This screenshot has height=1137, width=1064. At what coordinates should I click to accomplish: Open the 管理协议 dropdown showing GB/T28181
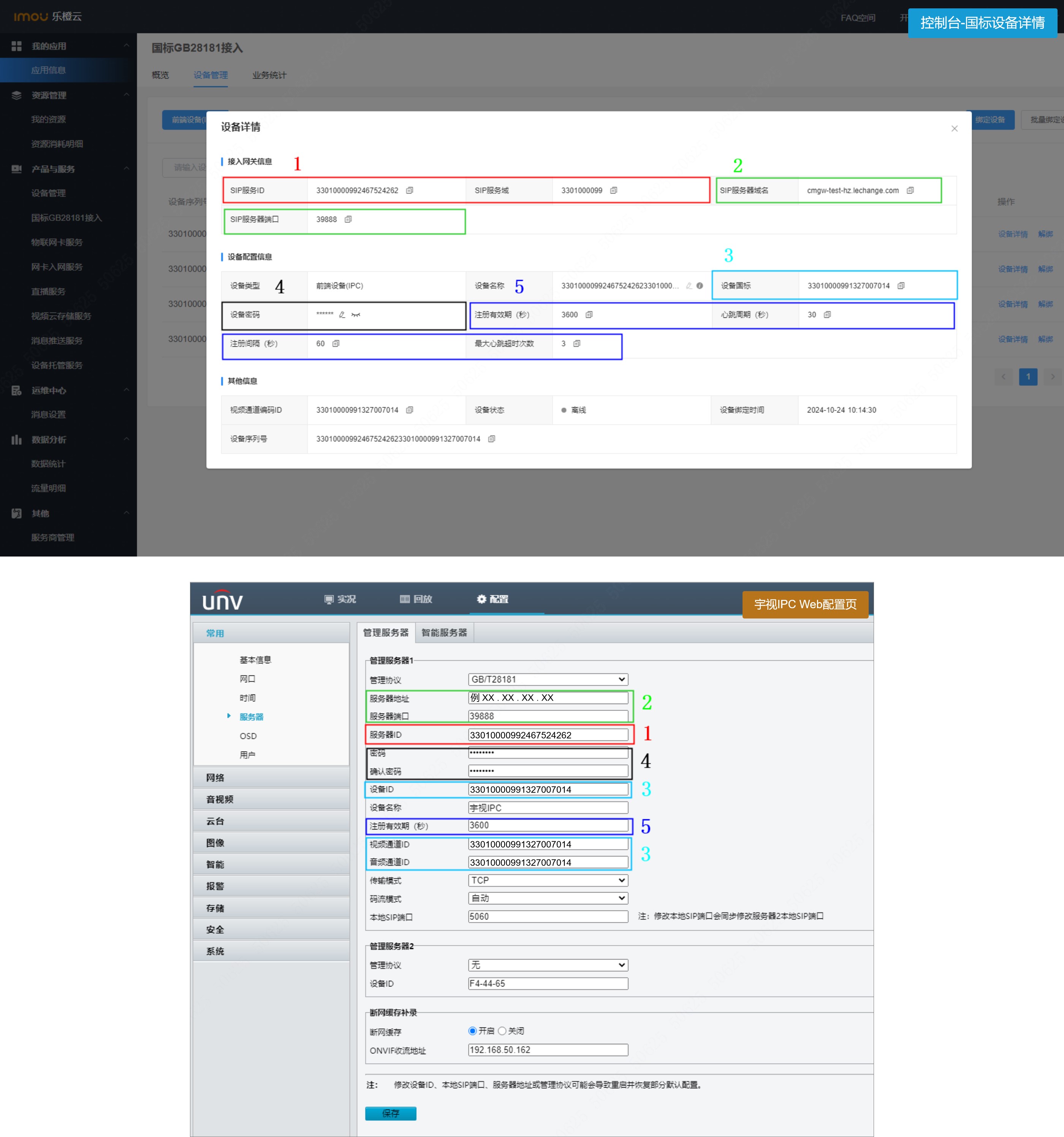(548, 679)
